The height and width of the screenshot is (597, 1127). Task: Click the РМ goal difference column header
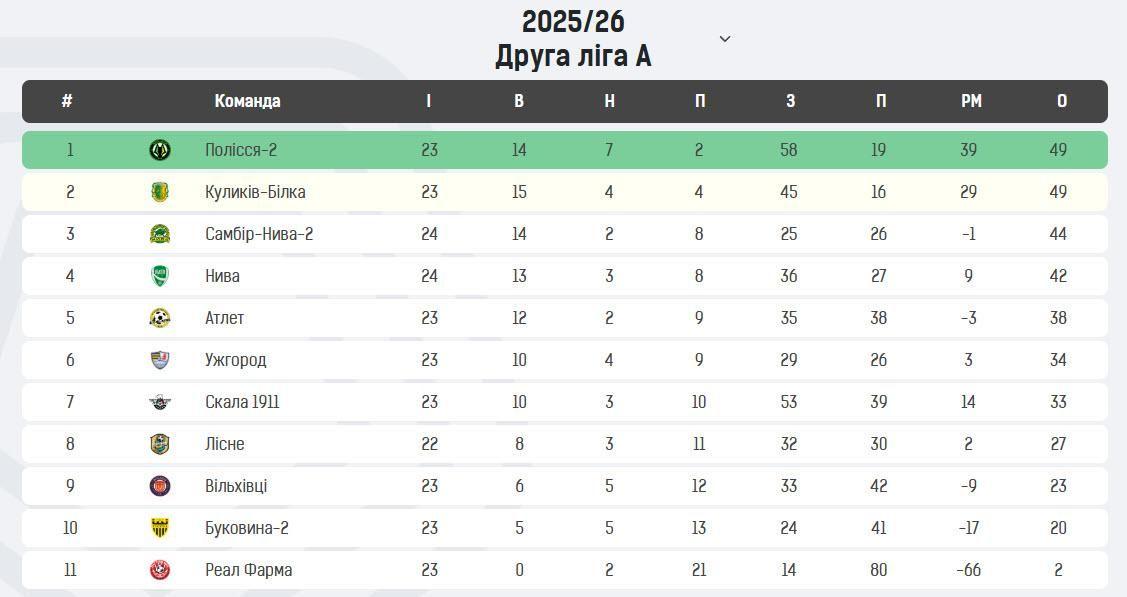pos(971,101)
